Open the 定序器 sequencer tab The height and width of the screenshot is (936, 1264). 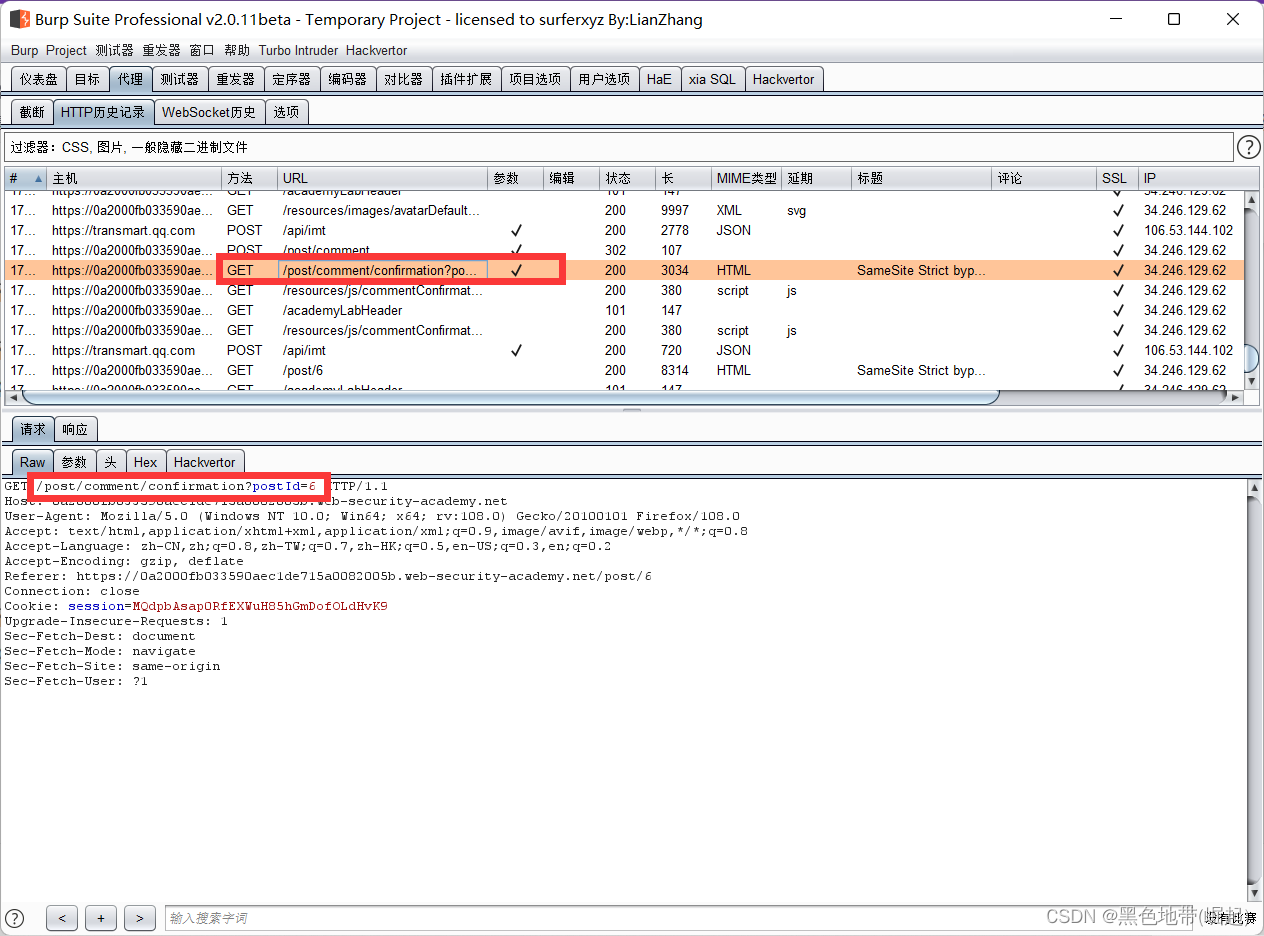[x=292, y=79]
